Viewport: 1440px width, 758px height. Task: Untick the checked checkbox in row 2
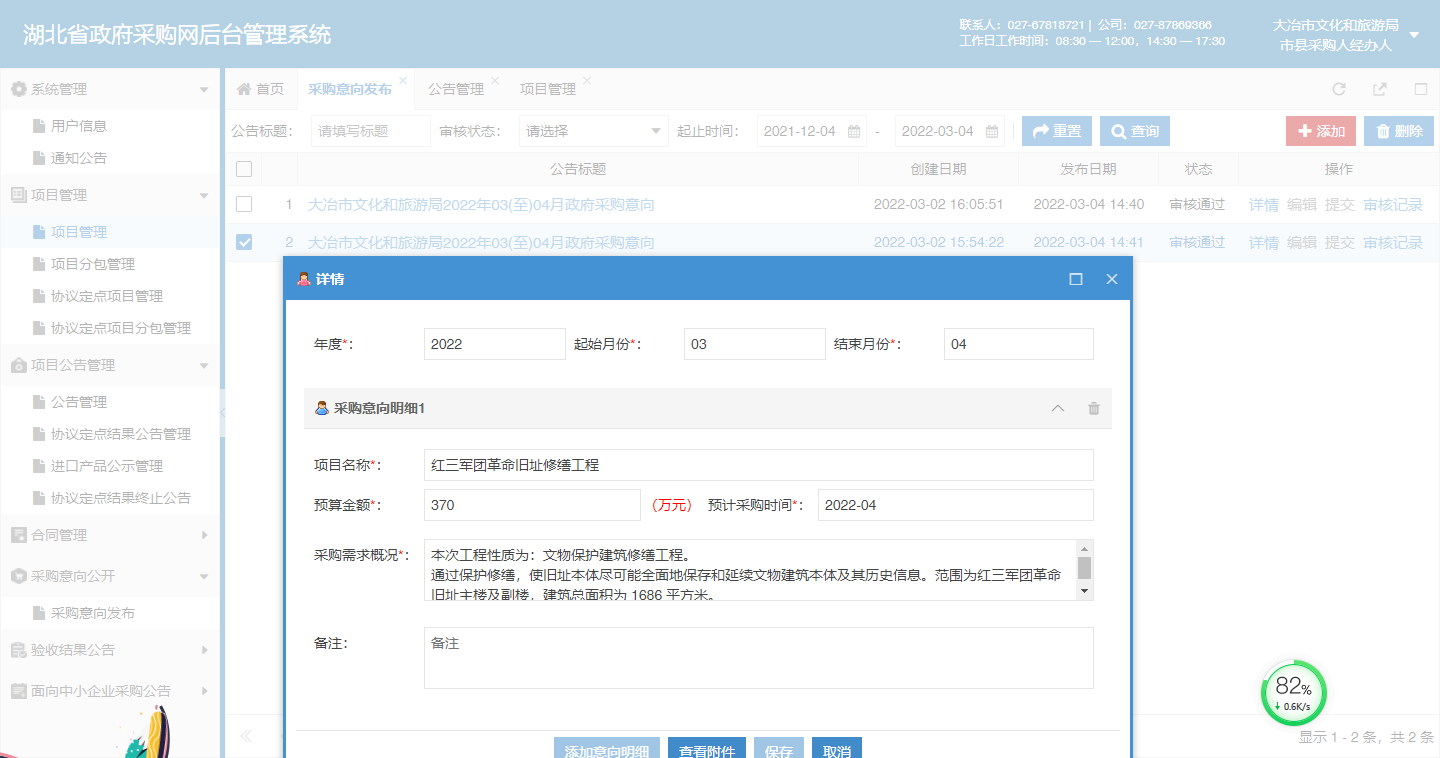coord(244,242)
